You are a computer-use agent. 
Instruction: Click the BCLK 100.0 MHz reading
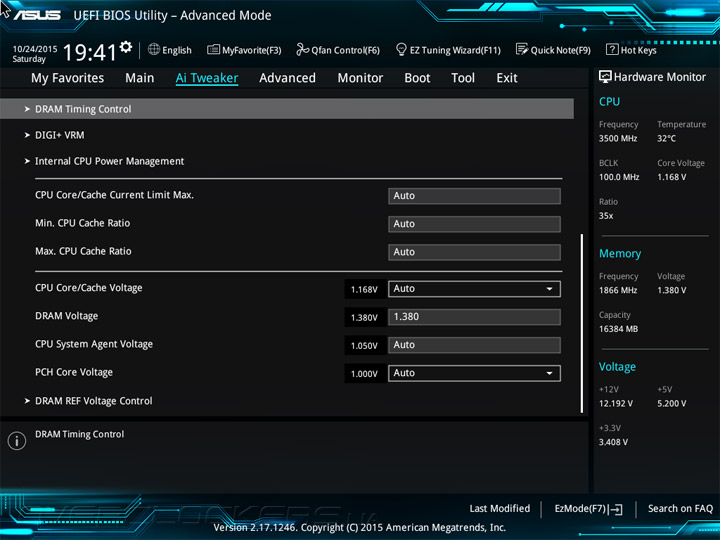pos(619,177)
